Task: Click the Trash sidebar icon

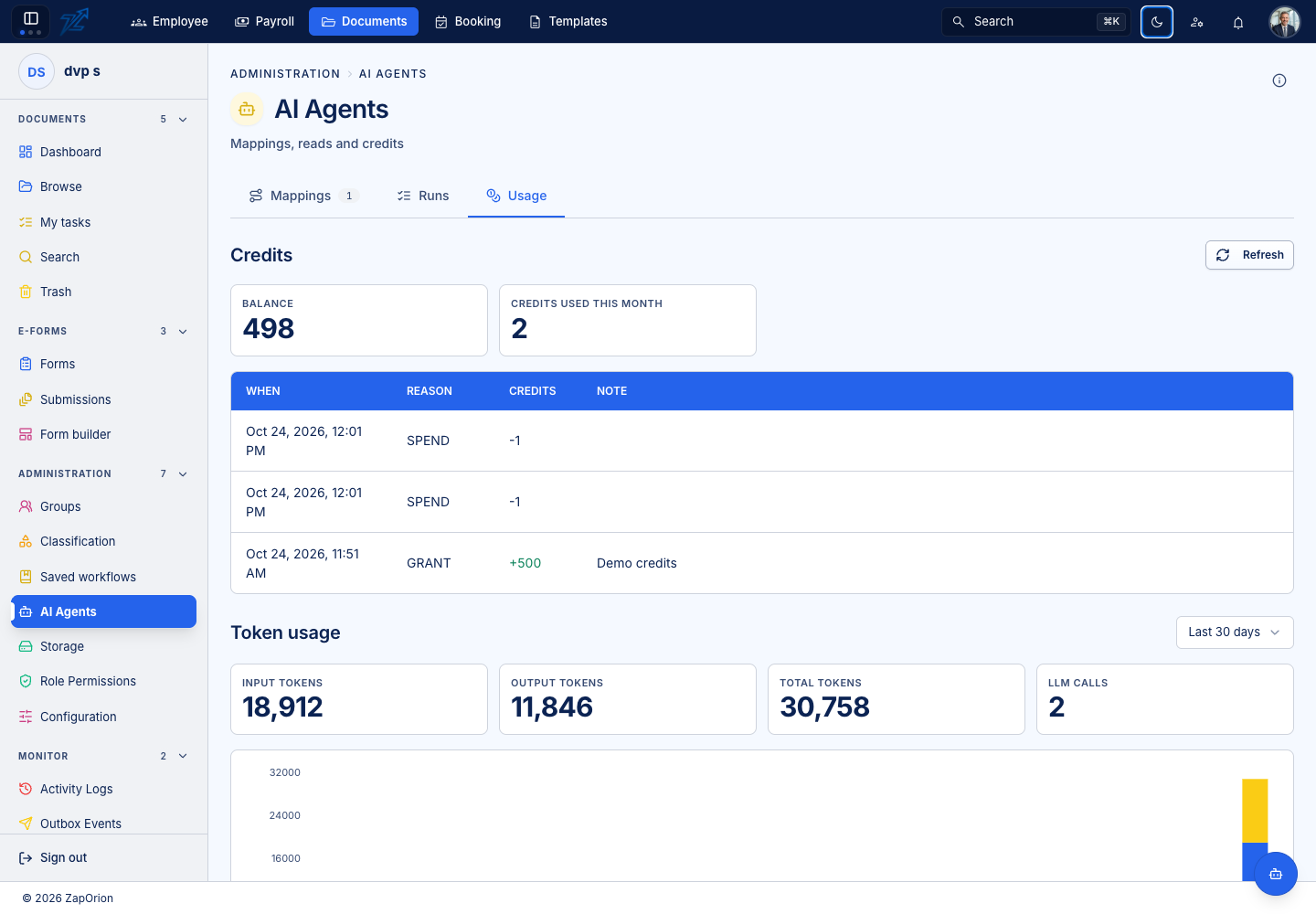Action: 26,292
